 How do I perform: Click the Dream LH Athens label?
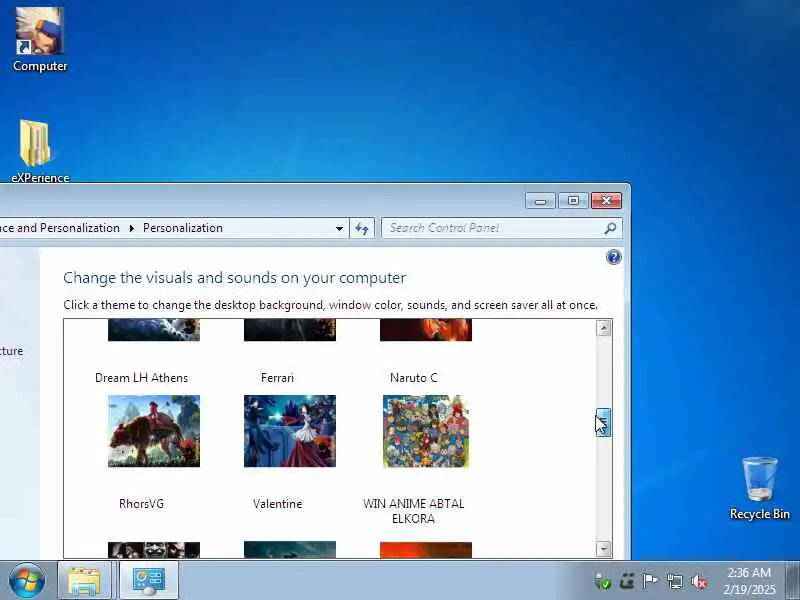[141, 378]
